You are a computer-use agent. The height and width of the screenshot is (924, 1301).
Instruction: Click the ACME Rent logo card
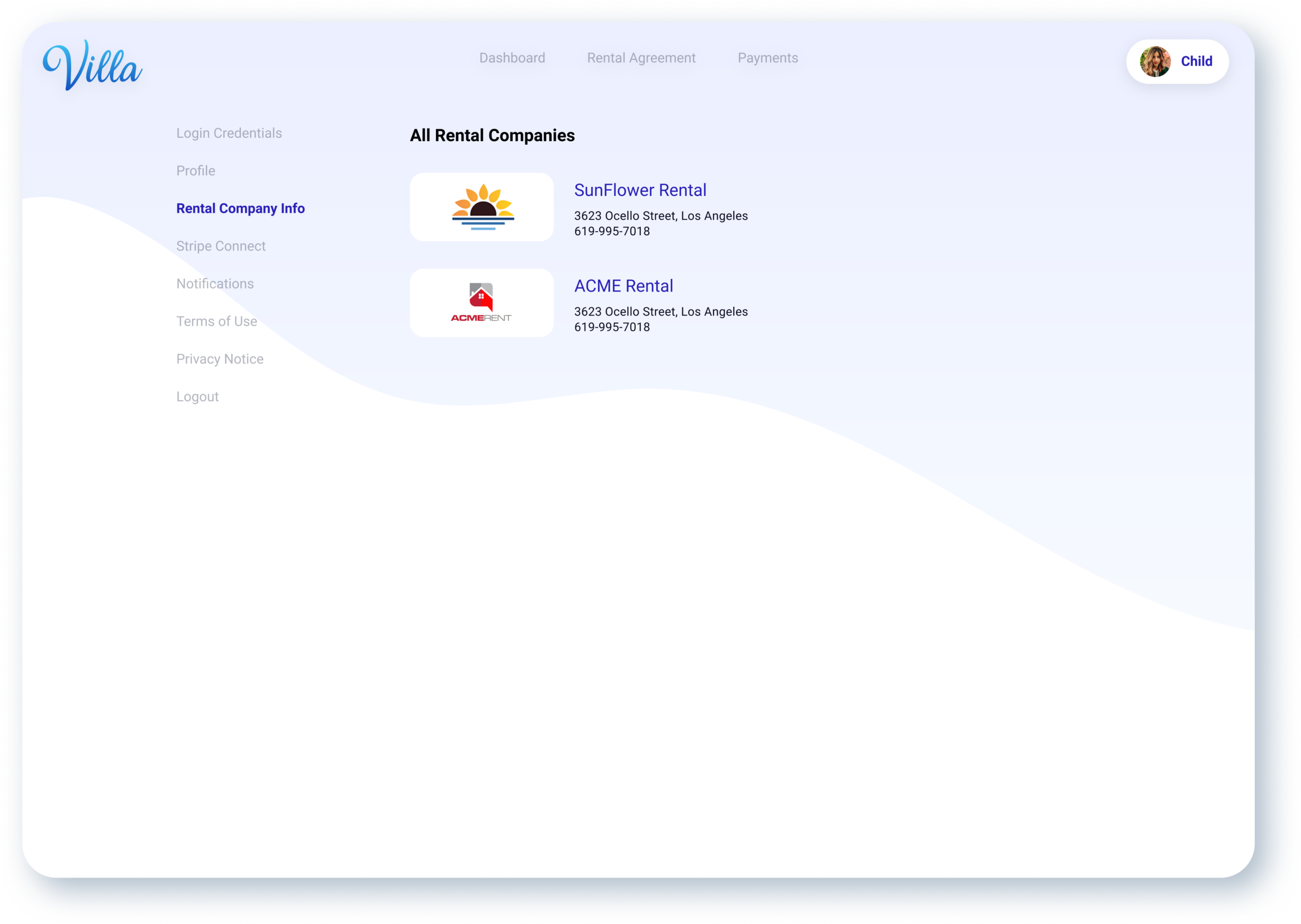point(481,303)
